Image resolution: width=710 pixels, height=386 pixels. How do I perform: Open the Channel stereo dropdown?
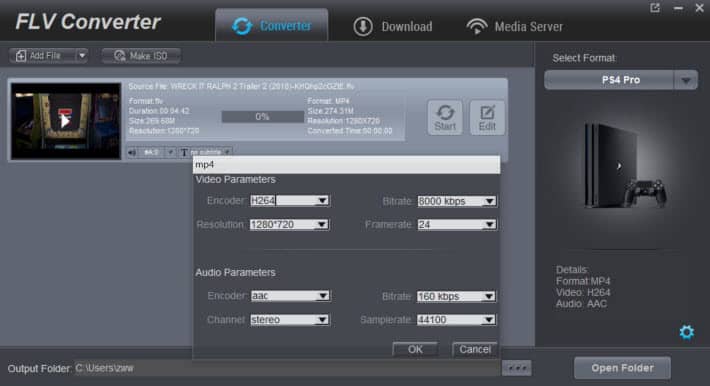(290, 319)
